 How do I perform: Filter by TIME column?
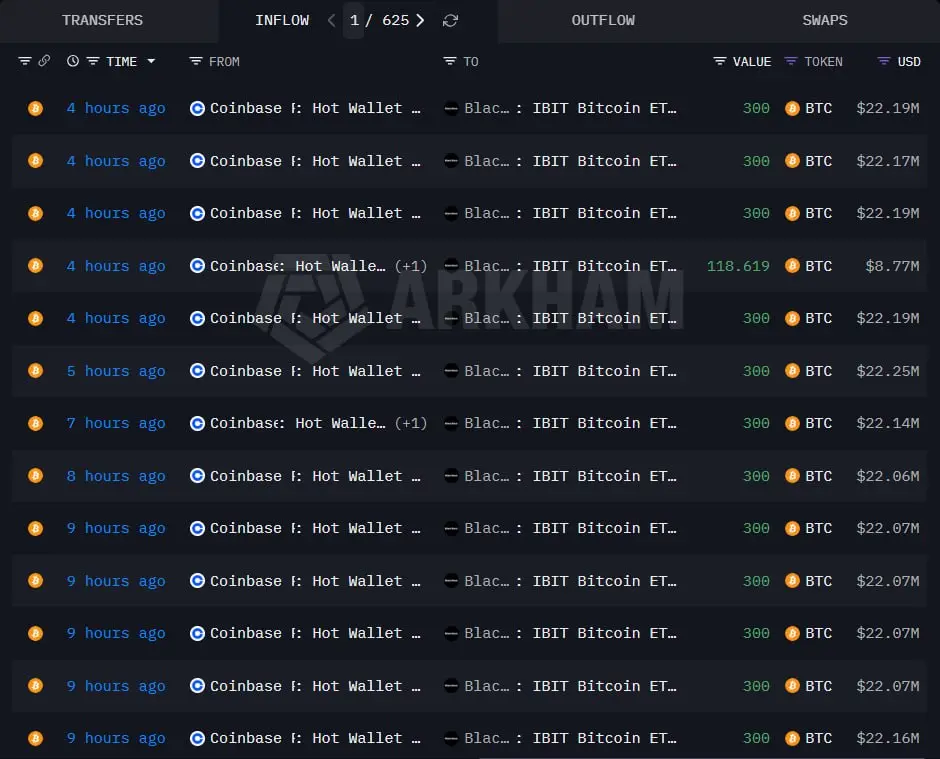pos(93,61)
